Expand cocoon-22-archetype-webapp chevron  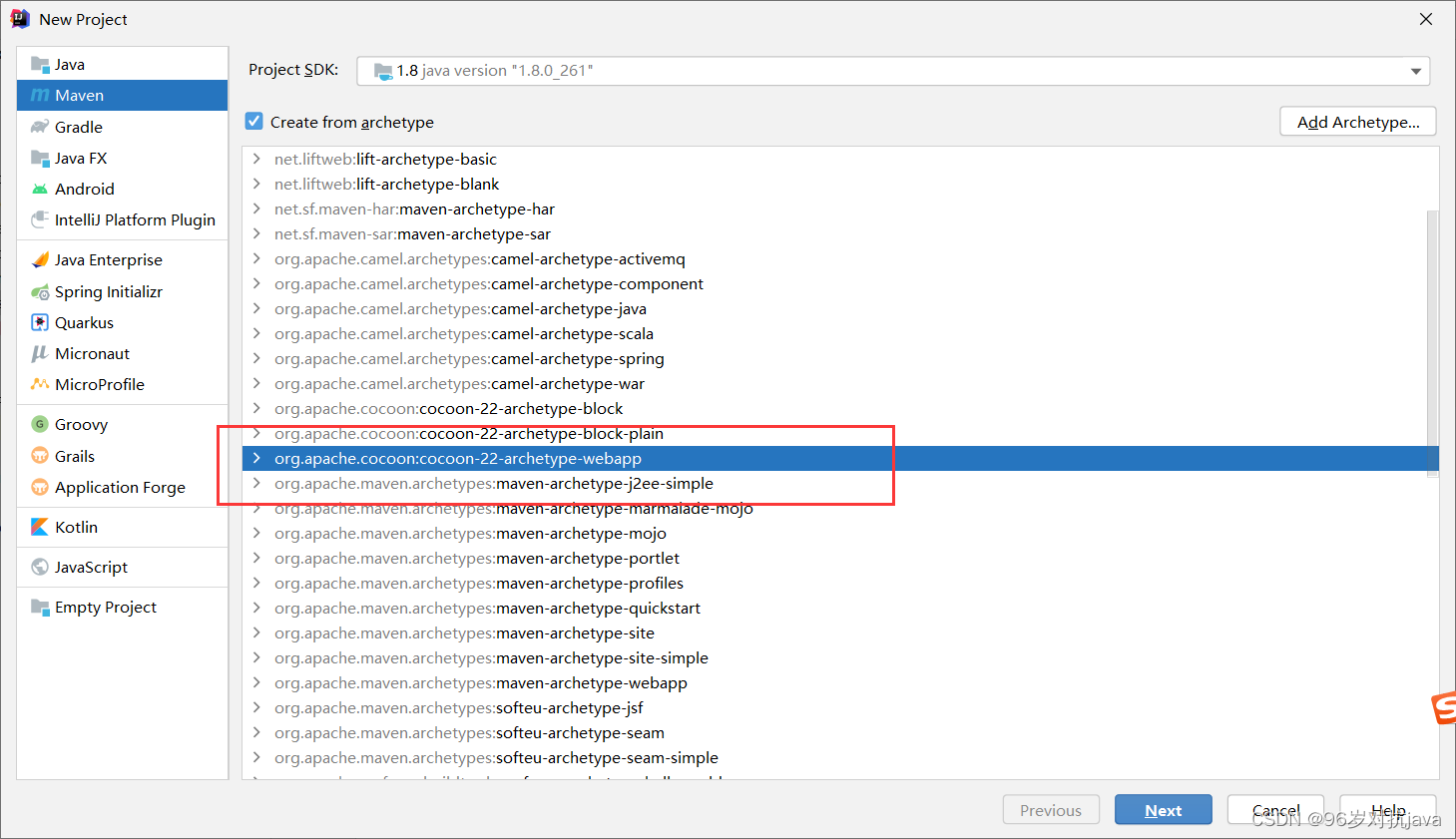(256, 458)
